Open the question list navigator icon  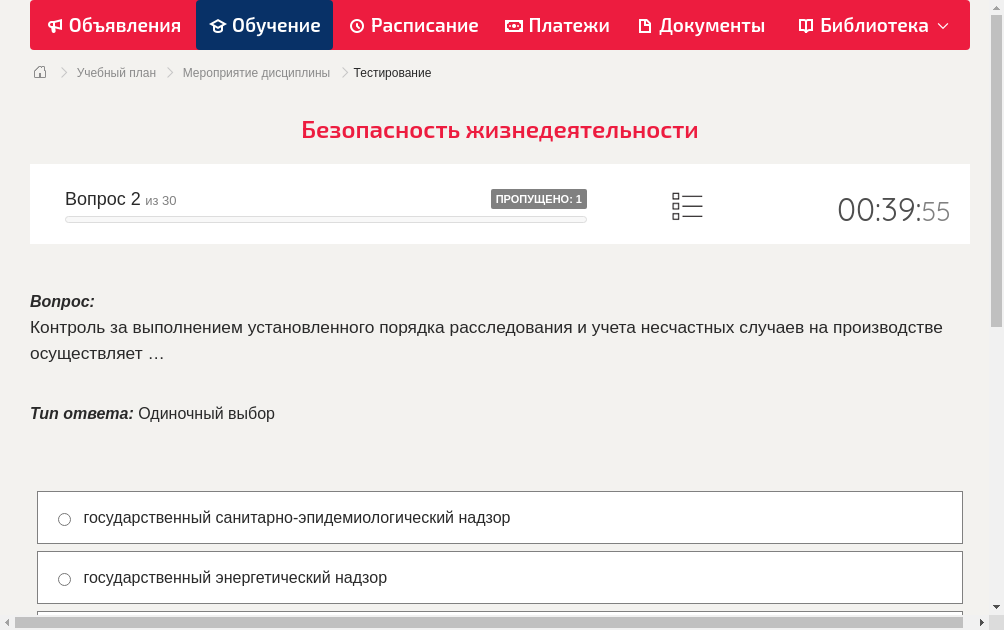point(687,206)
